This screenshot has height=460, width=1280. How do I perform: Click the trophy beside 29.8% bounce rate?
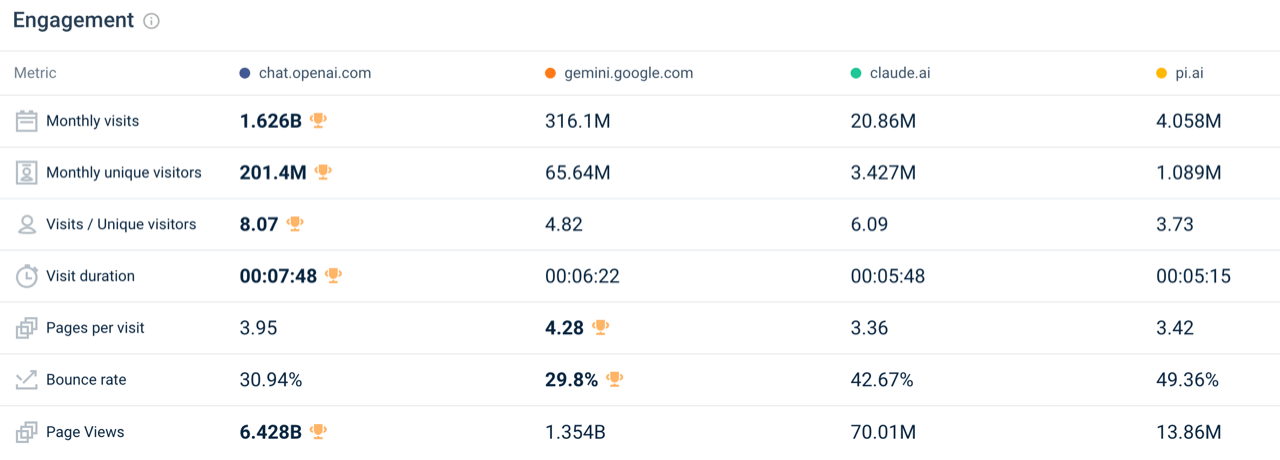tap(614, 380)
